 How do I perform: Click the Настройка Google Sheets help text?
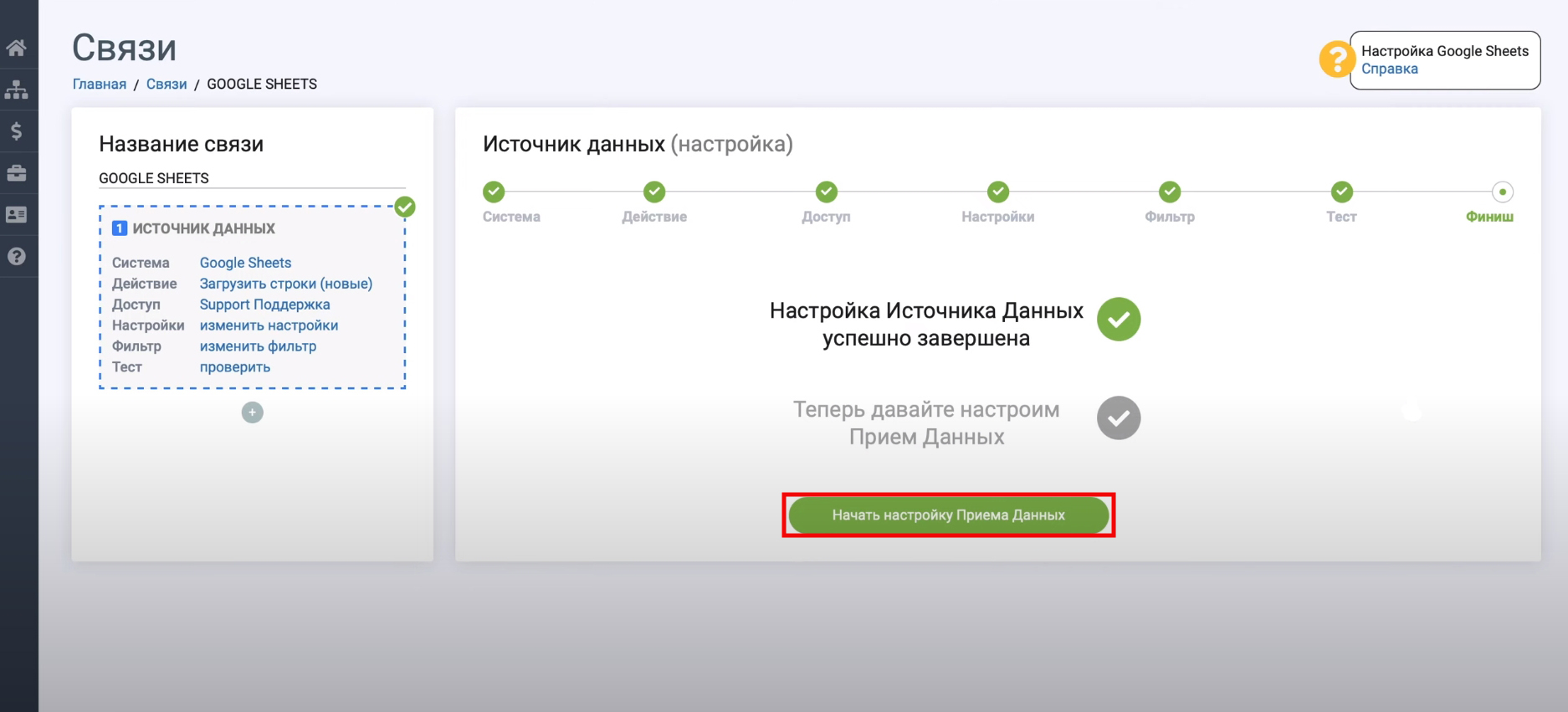pos(1445,51)
